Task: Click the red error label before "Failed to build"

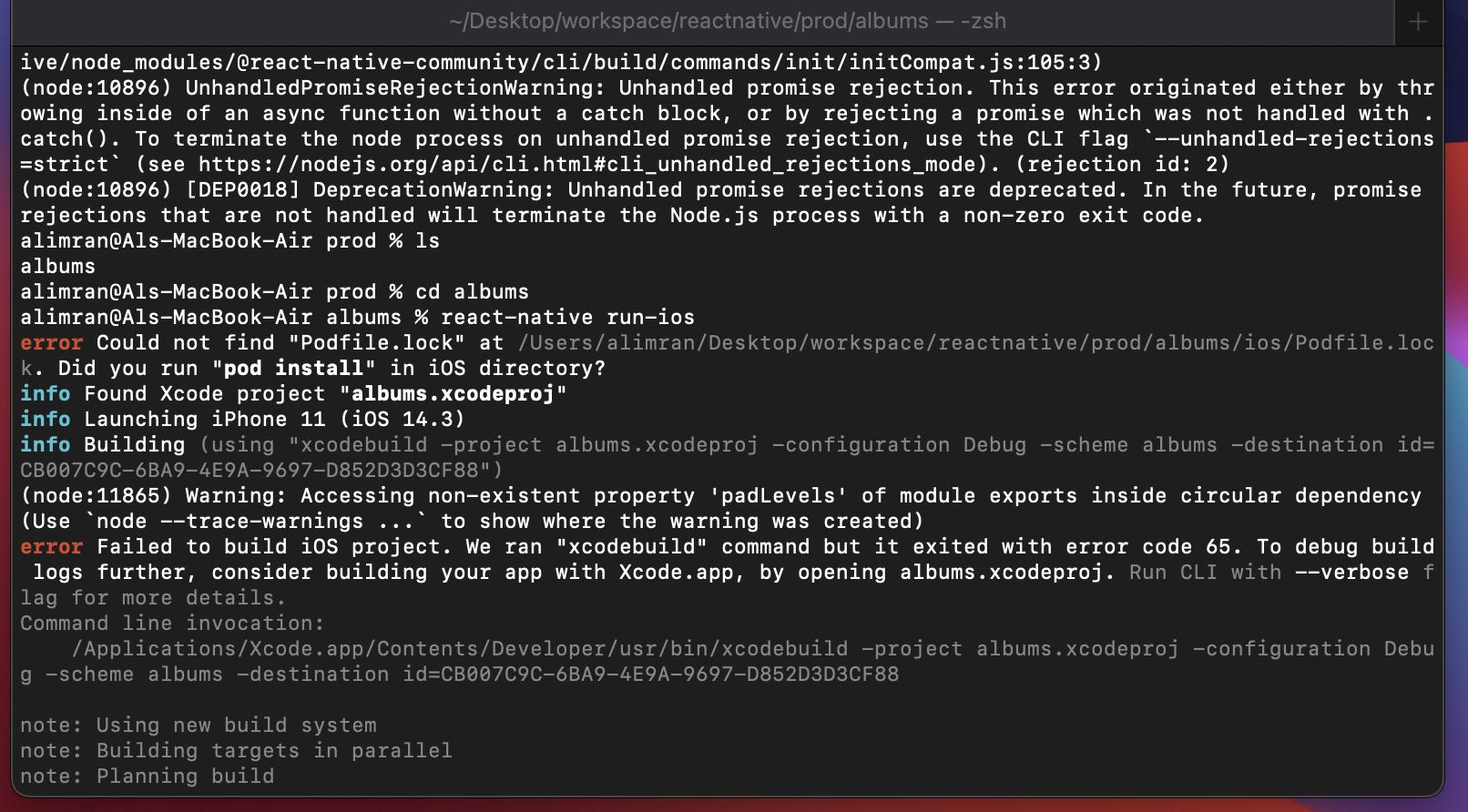Action: coord(51,547)
